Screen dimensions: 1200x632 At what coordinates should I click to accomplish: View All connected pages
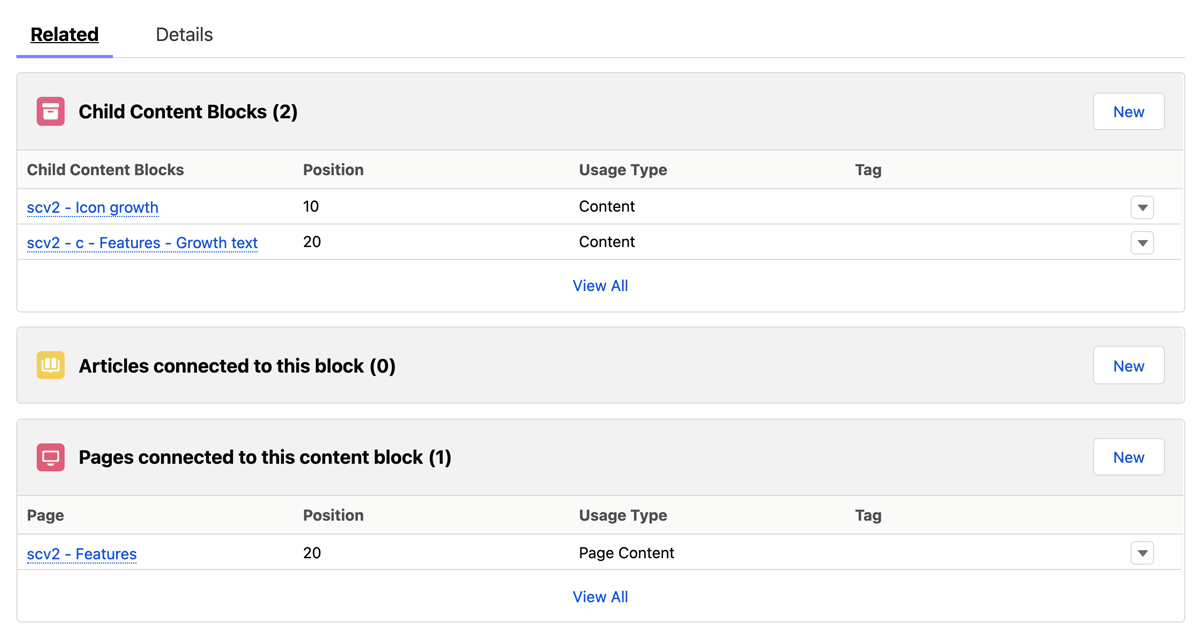coord(600,596)
